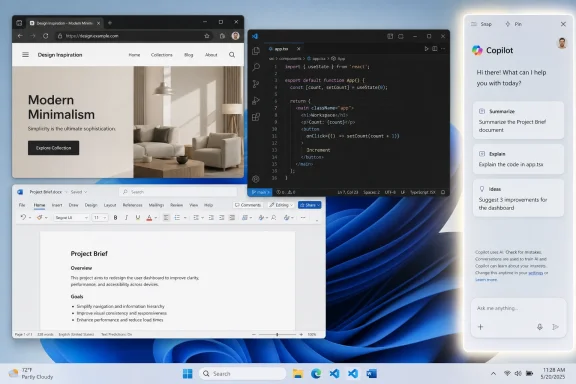Viewport: 576px width, 384px height.
Task: Open the Extensions view in VS Code
Action: 256,117
